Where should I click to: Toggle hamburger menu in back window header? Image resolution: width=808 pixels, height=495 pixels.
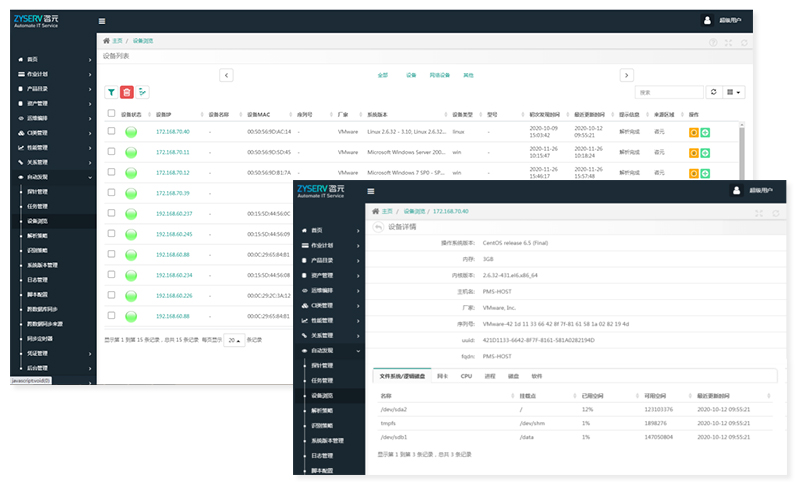coord(102,20)
